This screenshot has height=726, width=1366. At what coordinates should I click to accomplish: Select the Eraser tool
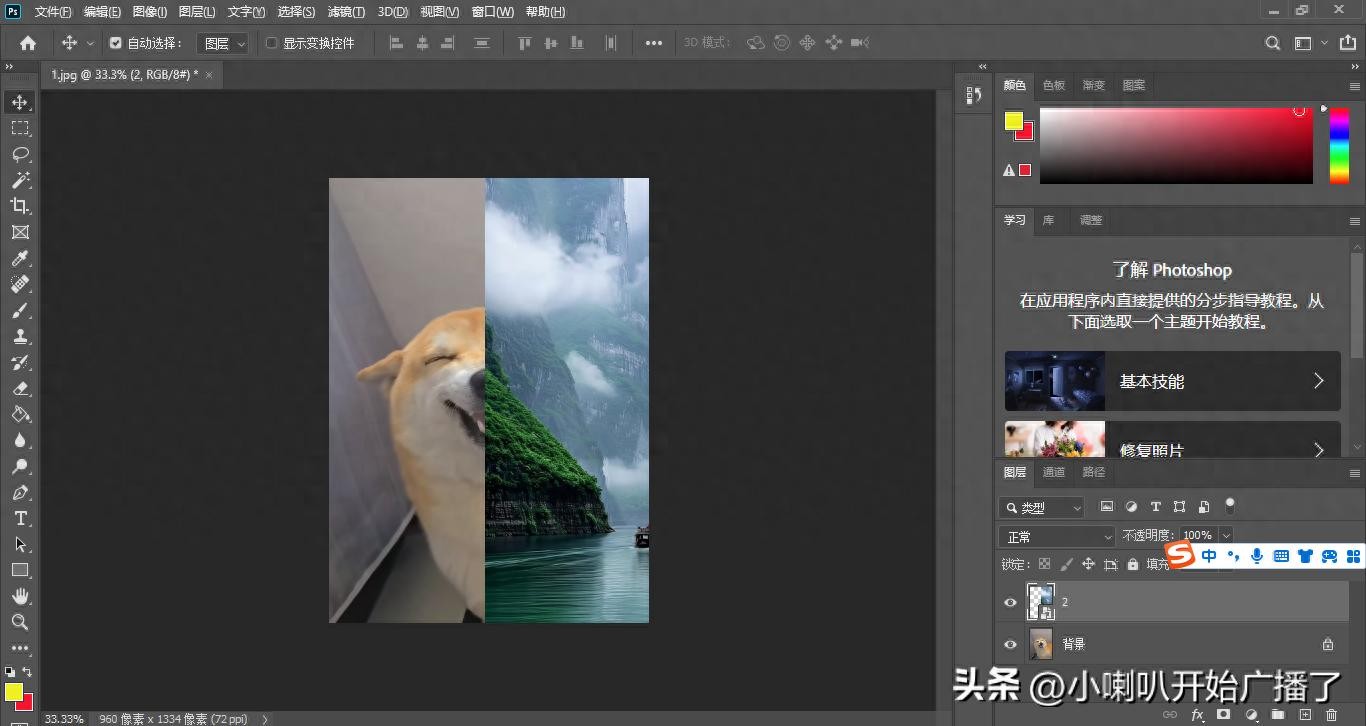[x=20, y=388]
